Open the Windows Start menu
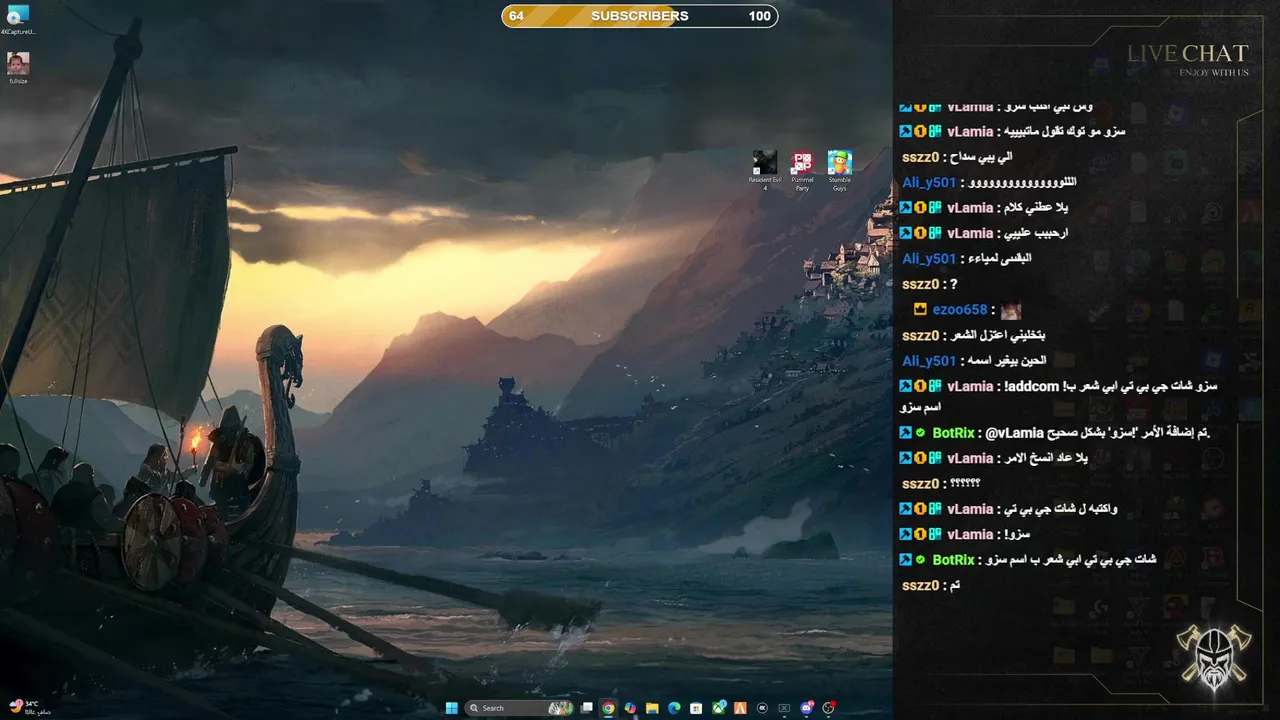 [451, 708]
